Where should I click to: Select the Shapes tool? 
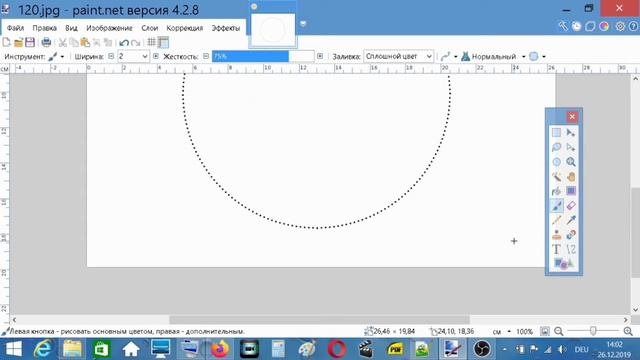click(x=563, y=264)
